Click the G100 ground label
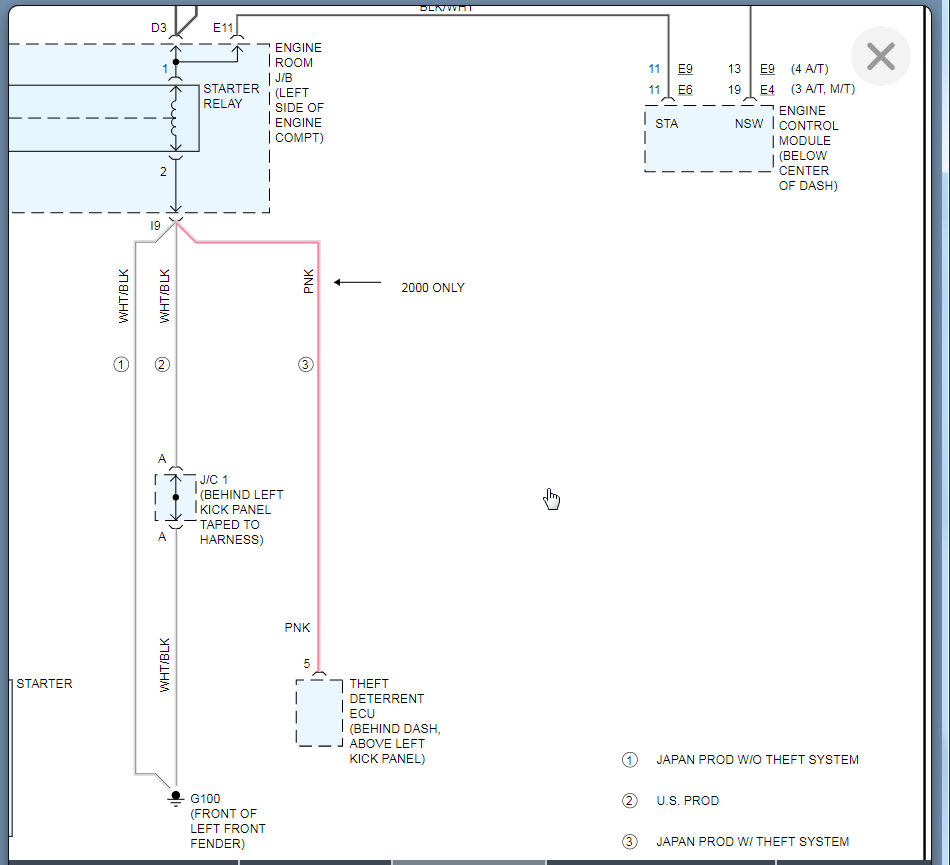Viewport: 950px width, 865px height. coord(227,821)
